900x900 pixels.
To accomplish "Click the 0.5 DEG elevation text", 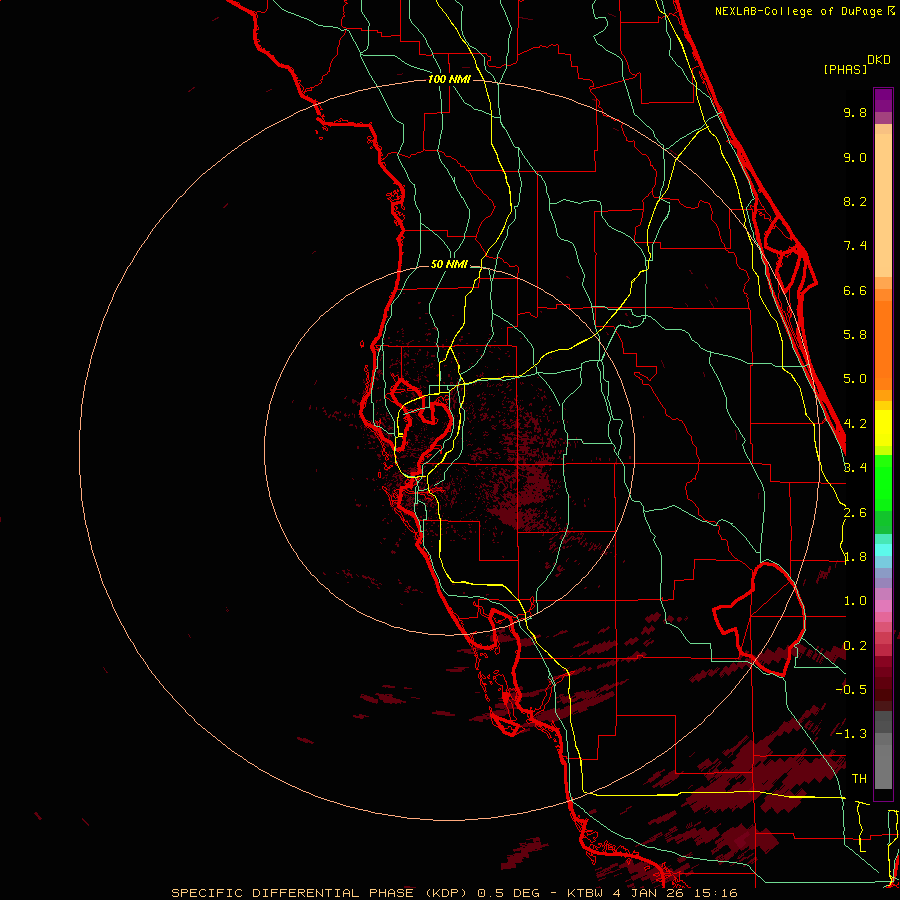I will tap(508, 893).
